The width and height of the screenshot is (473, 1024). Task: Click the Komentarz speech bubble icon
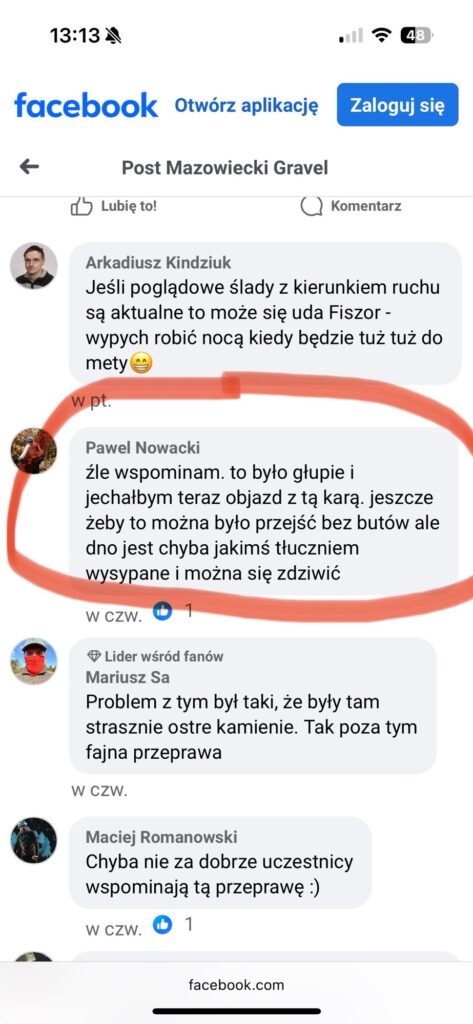312,206
